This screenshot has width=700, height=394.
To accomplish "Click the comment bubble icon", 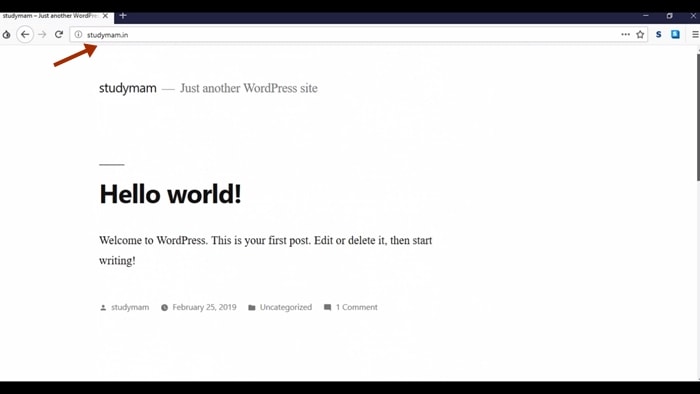I will point(328,307).
